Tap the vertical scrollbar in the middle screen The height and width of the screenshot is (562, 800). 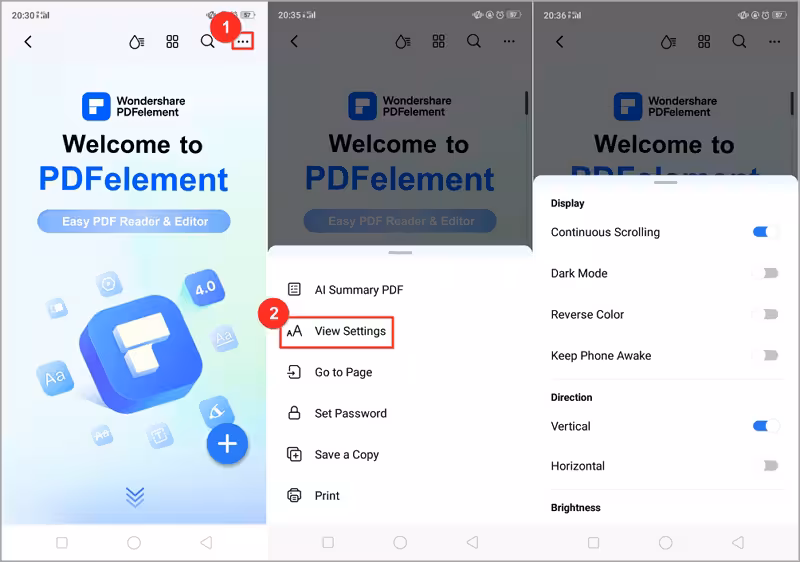tap(526, 103)
